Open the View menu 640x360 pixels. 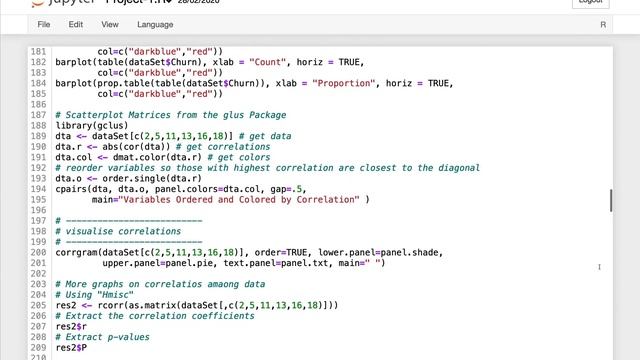click(x=110, y=24)
